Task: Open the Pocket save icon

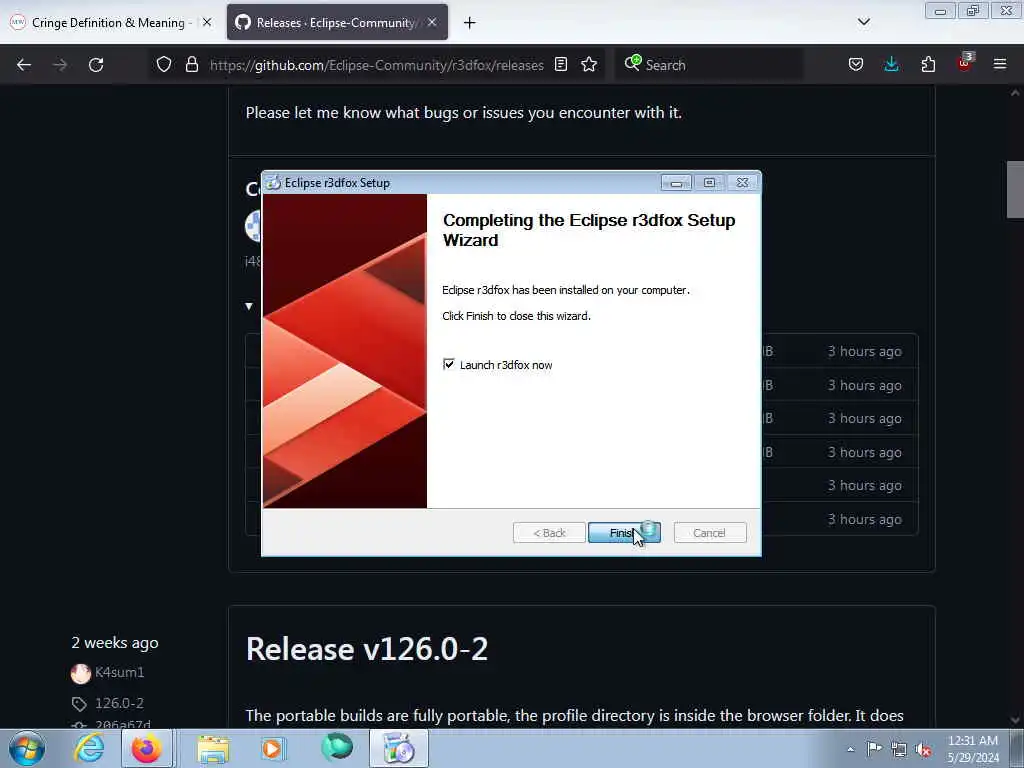Action: (x=856, y=65)
